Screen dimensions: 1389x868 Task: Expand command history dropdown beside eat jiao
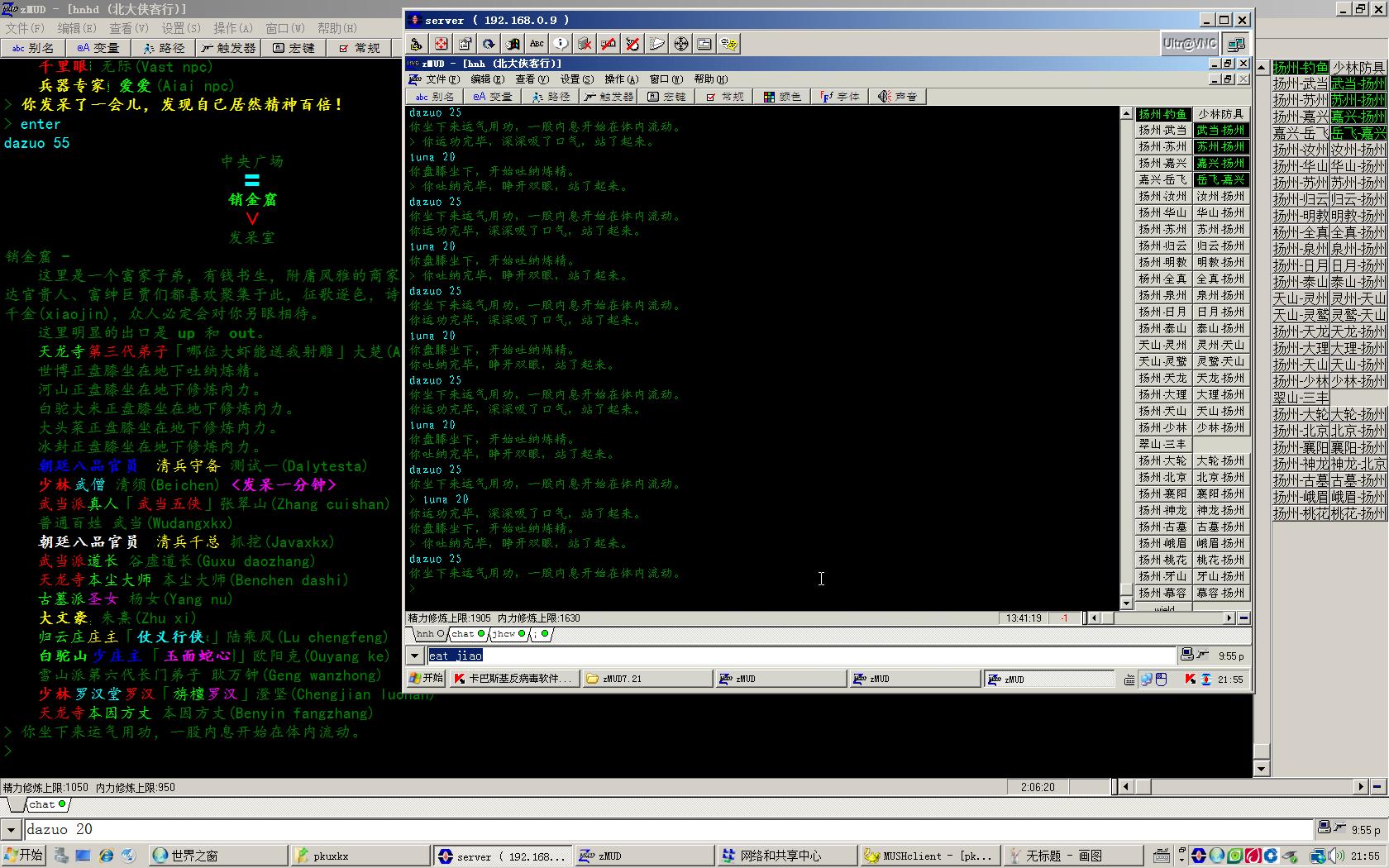point(415,656)
